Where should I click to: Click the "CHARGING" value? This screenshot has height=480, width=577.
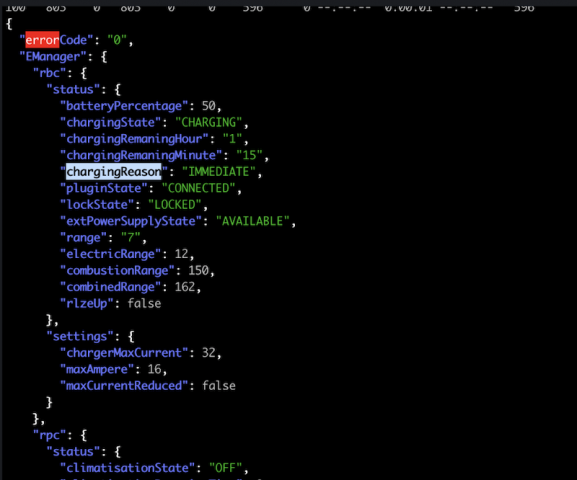[209, 122]
